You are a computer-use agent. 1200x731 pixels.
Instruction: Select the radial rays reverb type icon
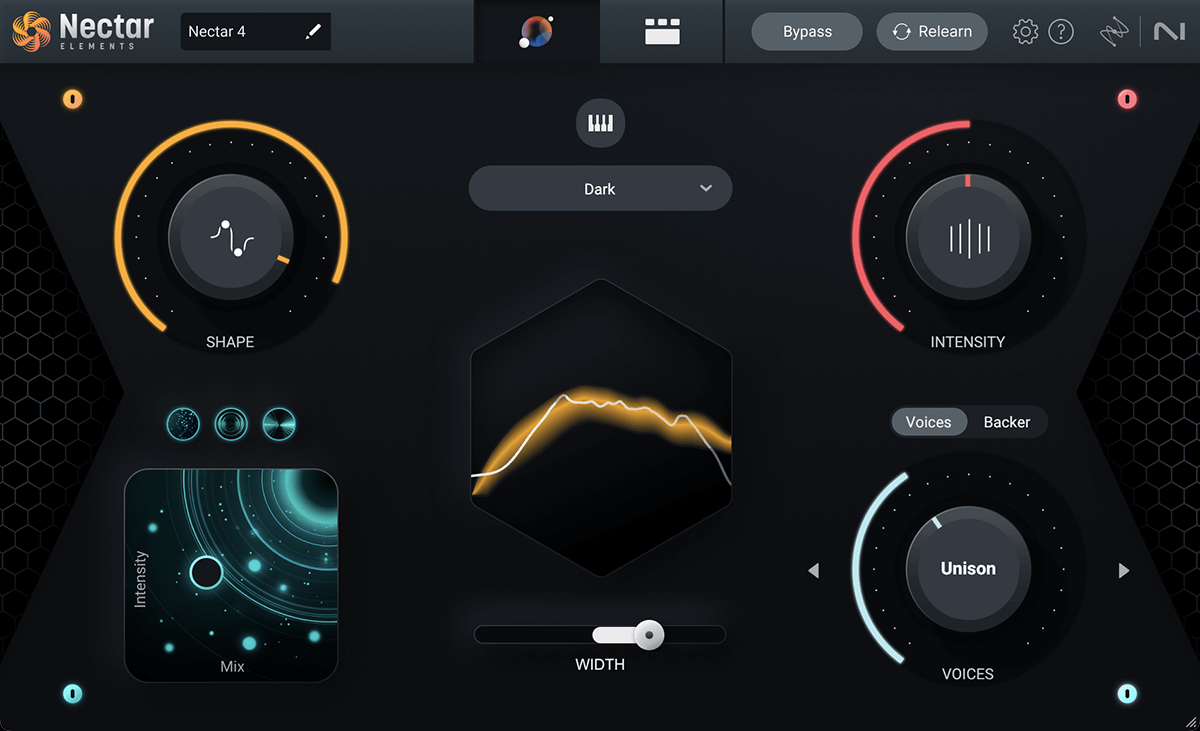pyautogui.click(x=279, y=423)
